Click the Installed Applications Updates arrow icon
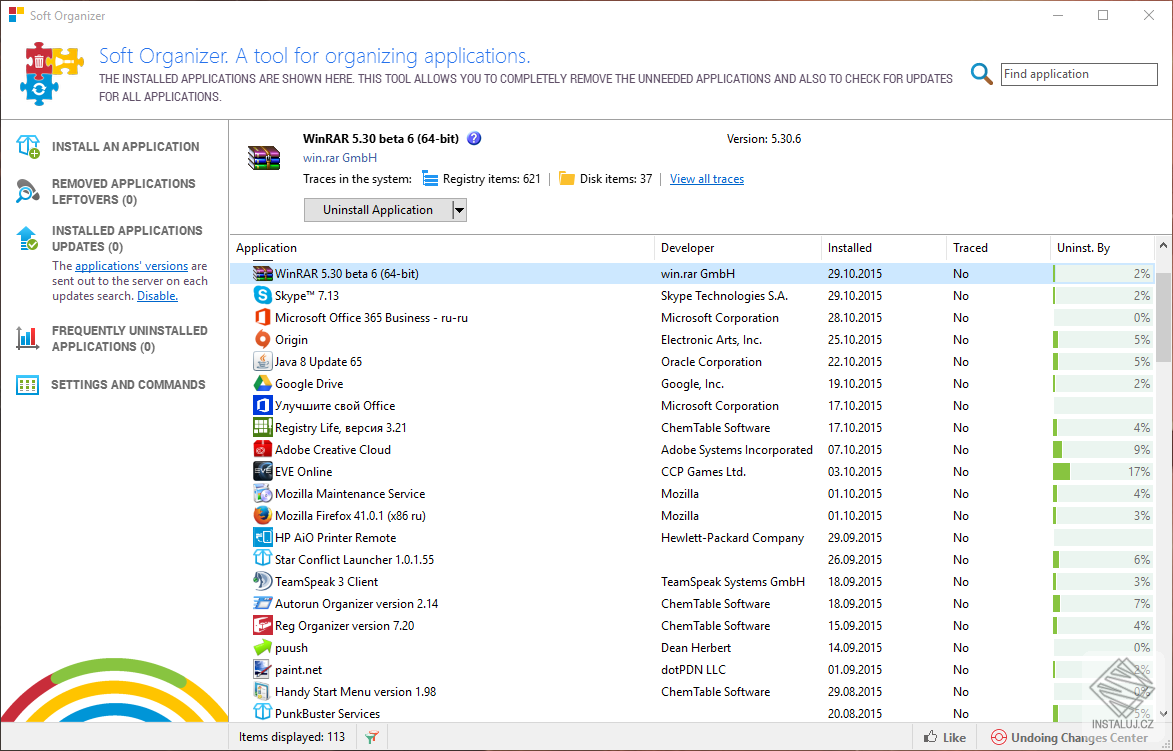The width and height of the screenshot is (1173, 751). click(x=28, y=239)
